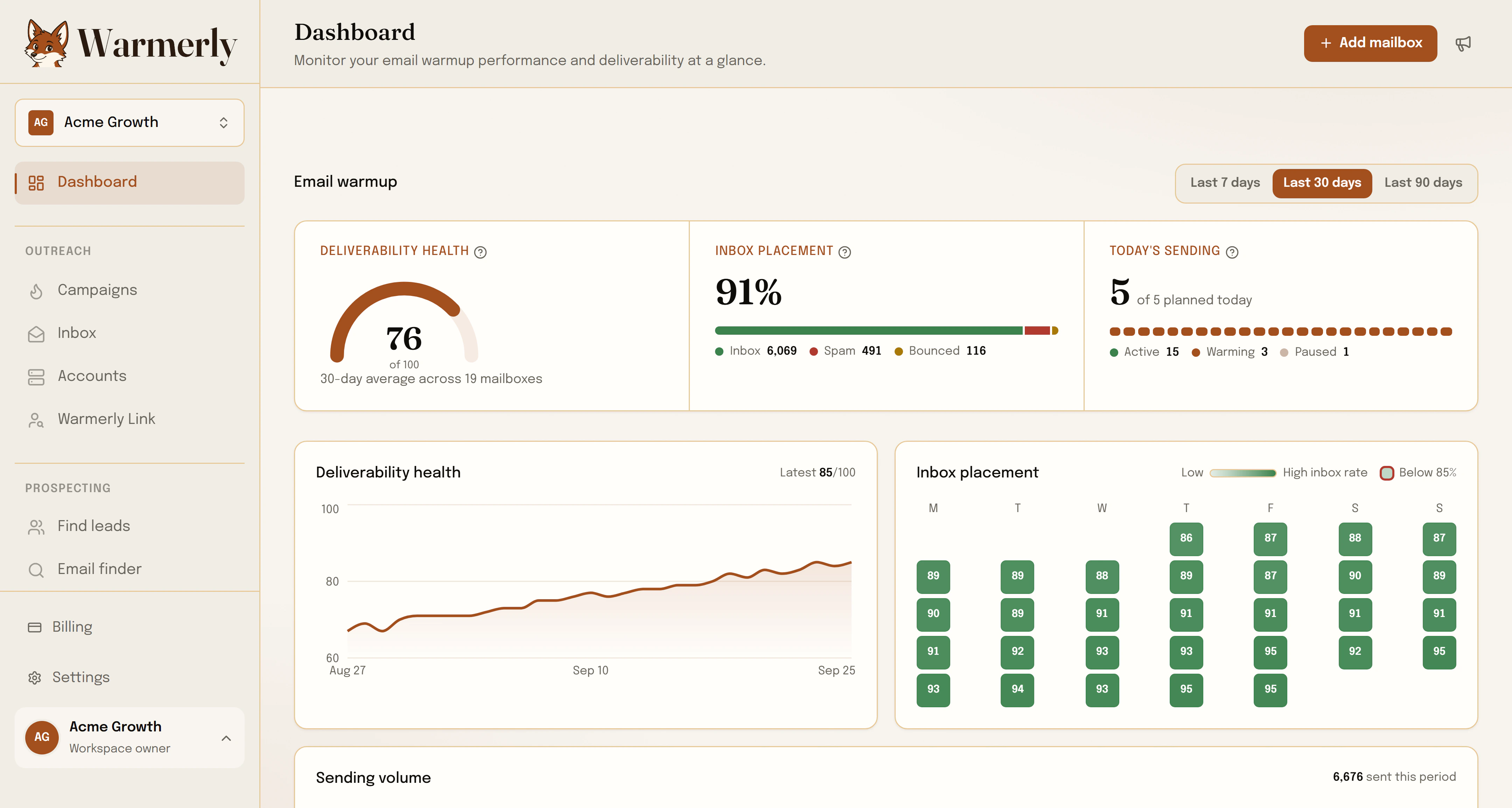
Task: Click the Warmerly fox logo
Action: point(46,43)
